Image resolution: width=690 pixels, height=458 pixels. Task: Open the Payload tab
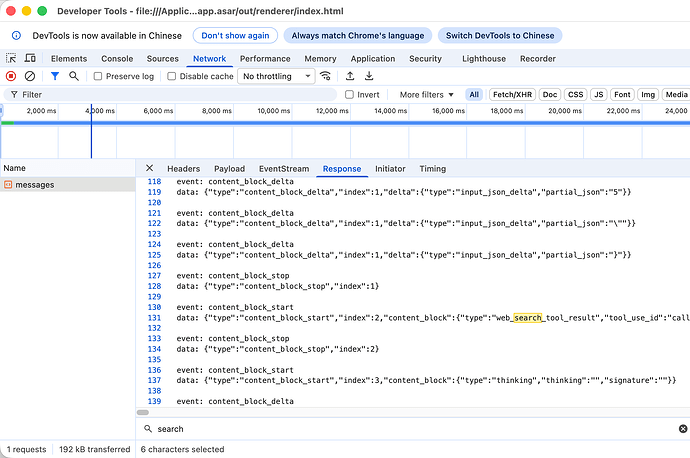[x=229, y=169]
